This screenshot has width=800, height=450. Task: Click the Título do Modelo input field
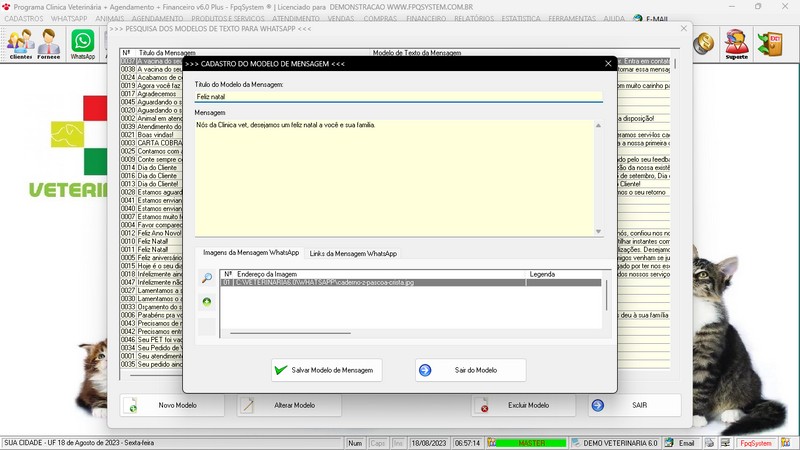398,97
